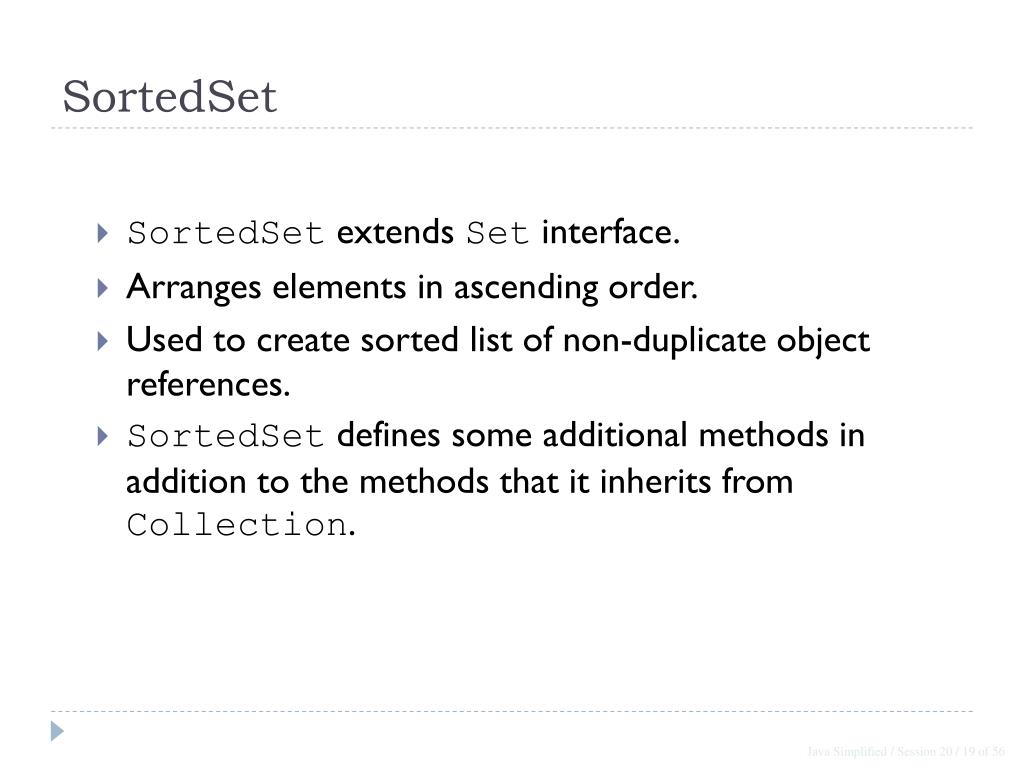The height and width of the screenshot is (768, 1024).
Task: Click the bullet arrow before 'Used to create'
Action: [x=102, y=341]
